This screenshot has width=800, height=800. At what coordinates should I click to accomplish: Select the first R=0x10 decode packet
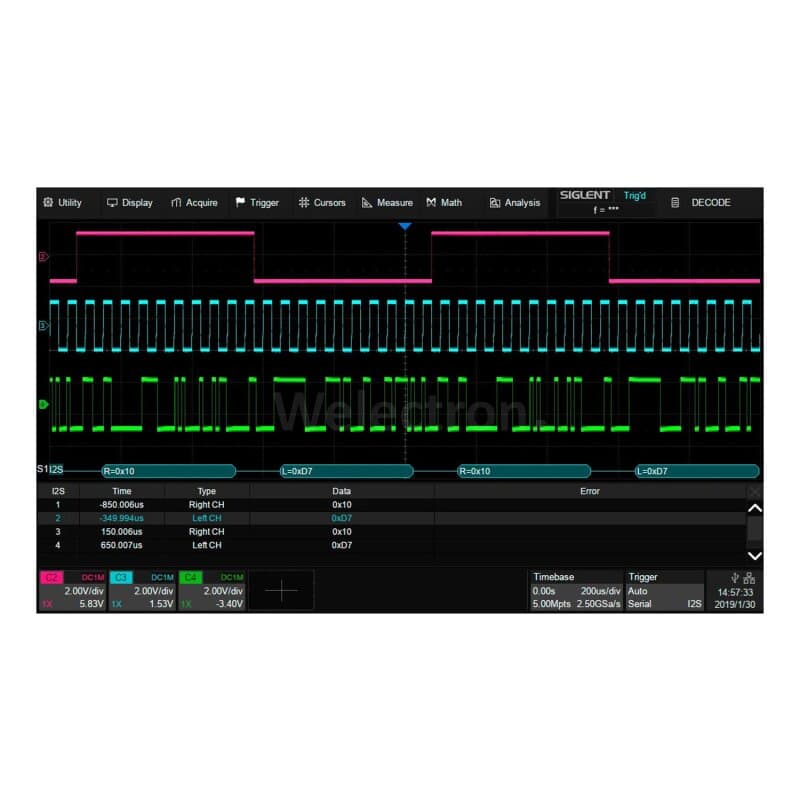tap(168, 471)
